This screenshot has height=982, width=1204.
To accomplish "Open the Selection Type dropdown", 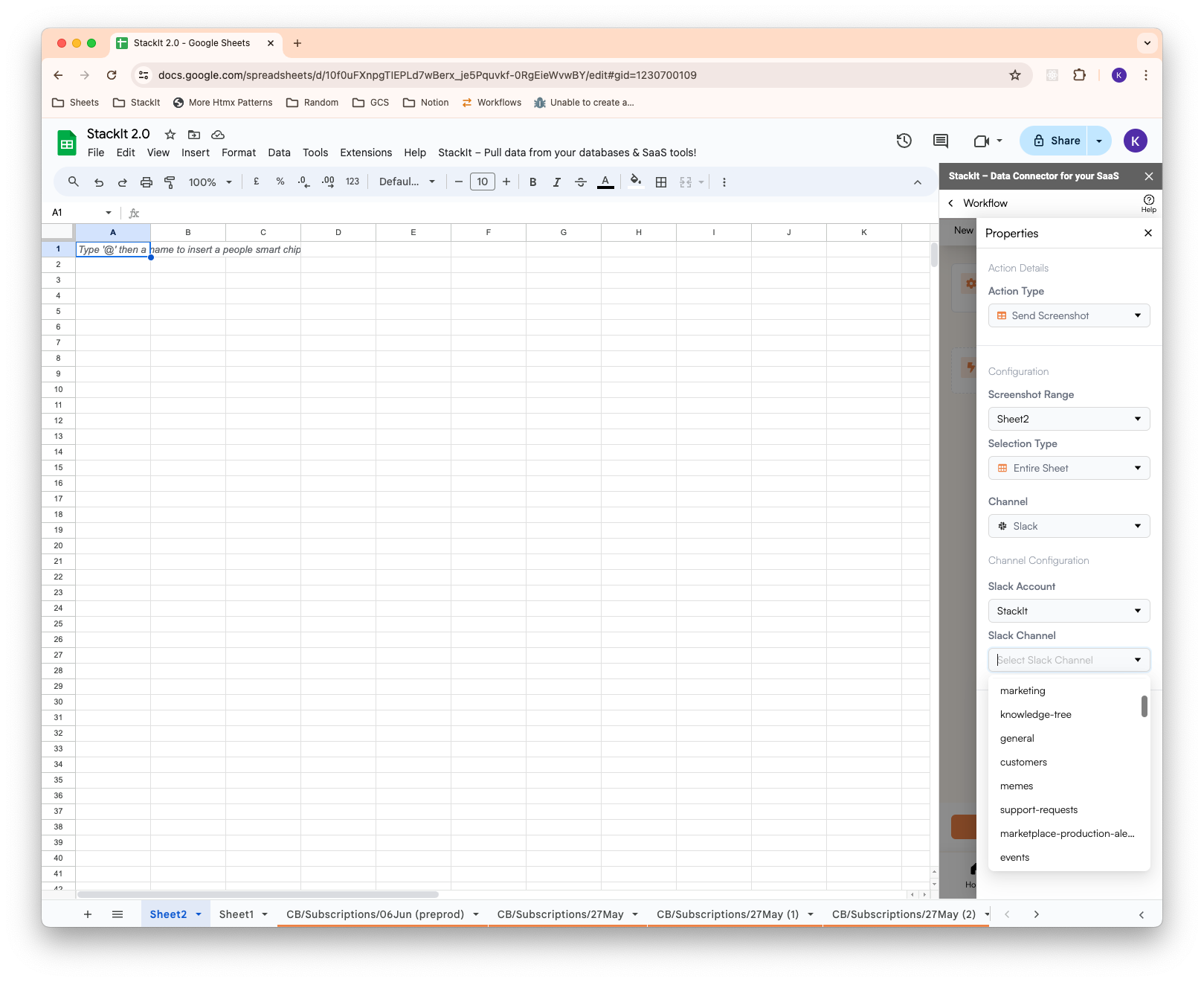I will 1069,468.
